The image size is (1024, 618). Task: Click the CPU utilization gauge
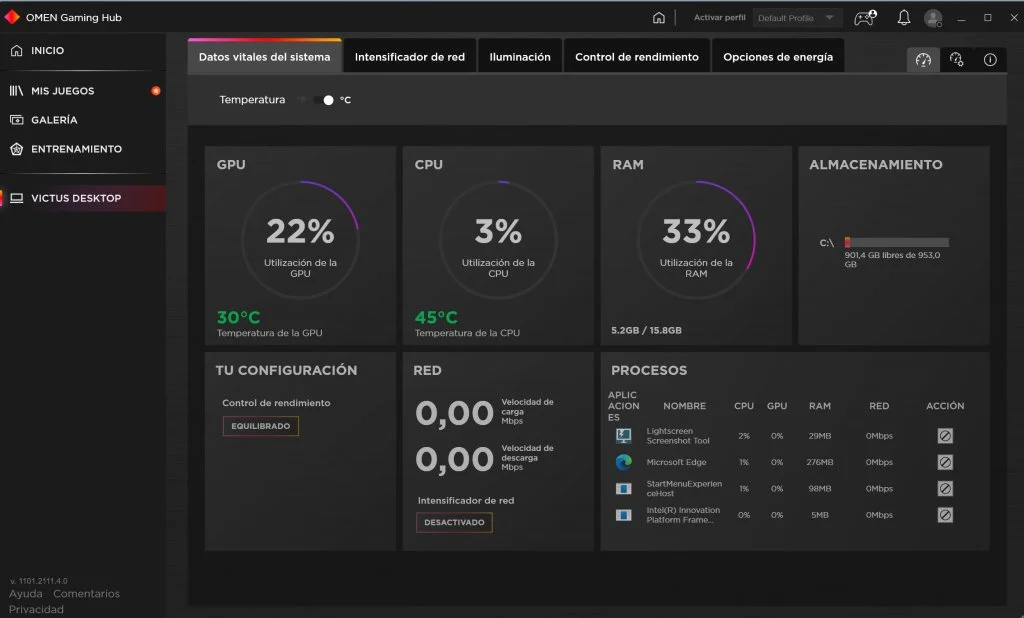point(498,240)
